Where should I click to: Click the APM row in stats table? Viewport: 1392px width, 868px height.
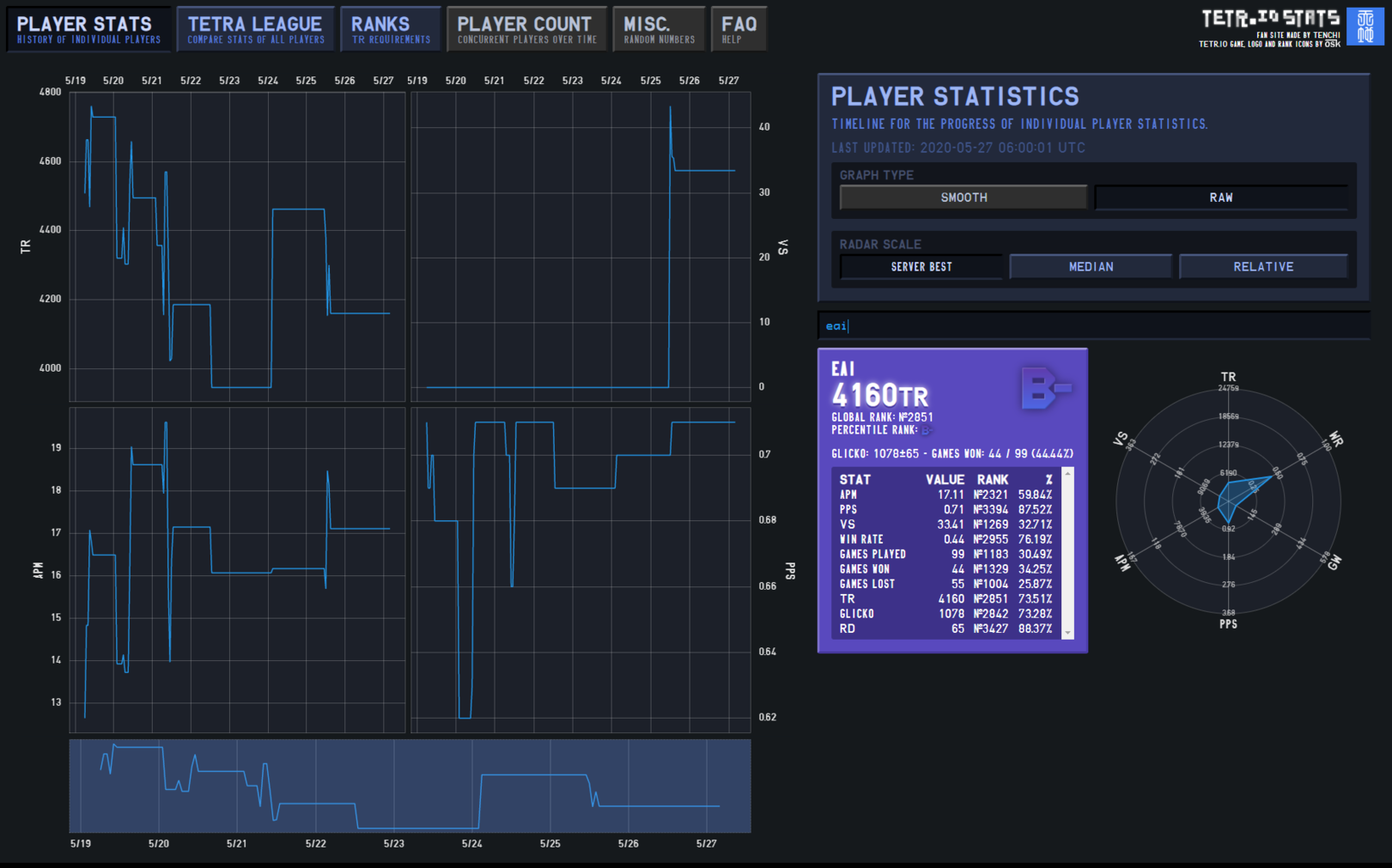945,495
